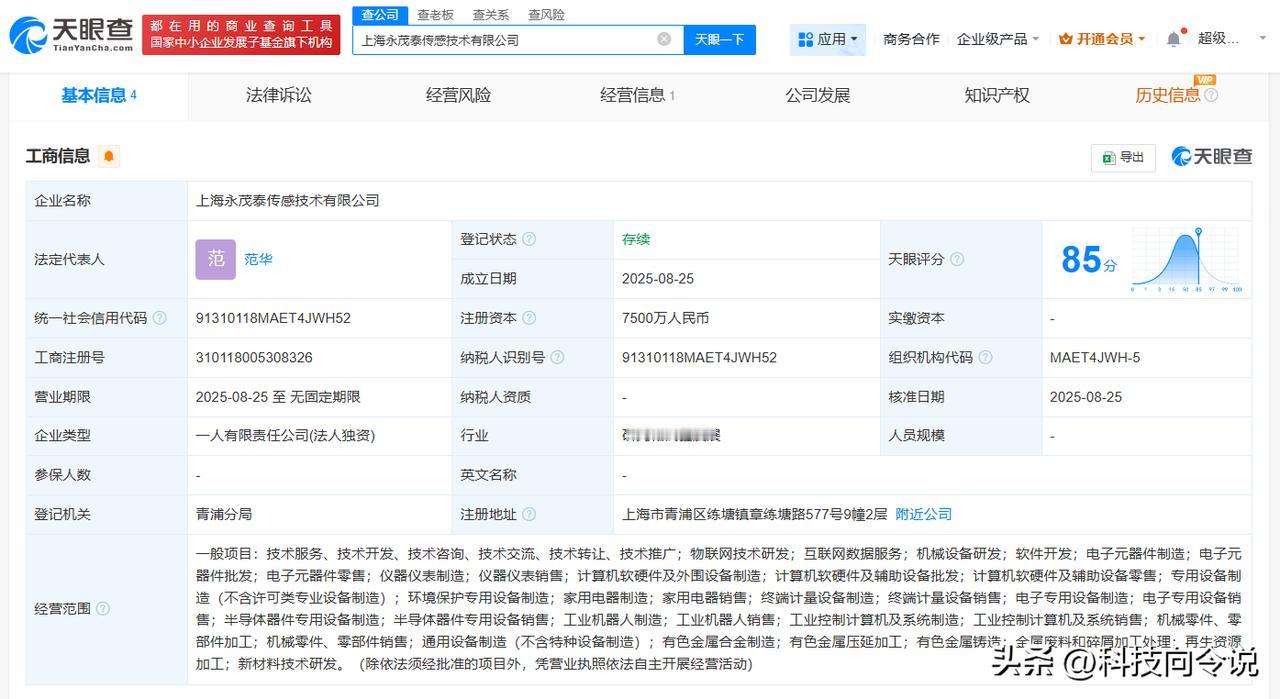Screen dimensions: 1280x699
Task: Click the 85分 score distribution chart
Action: click(1187, 259)
